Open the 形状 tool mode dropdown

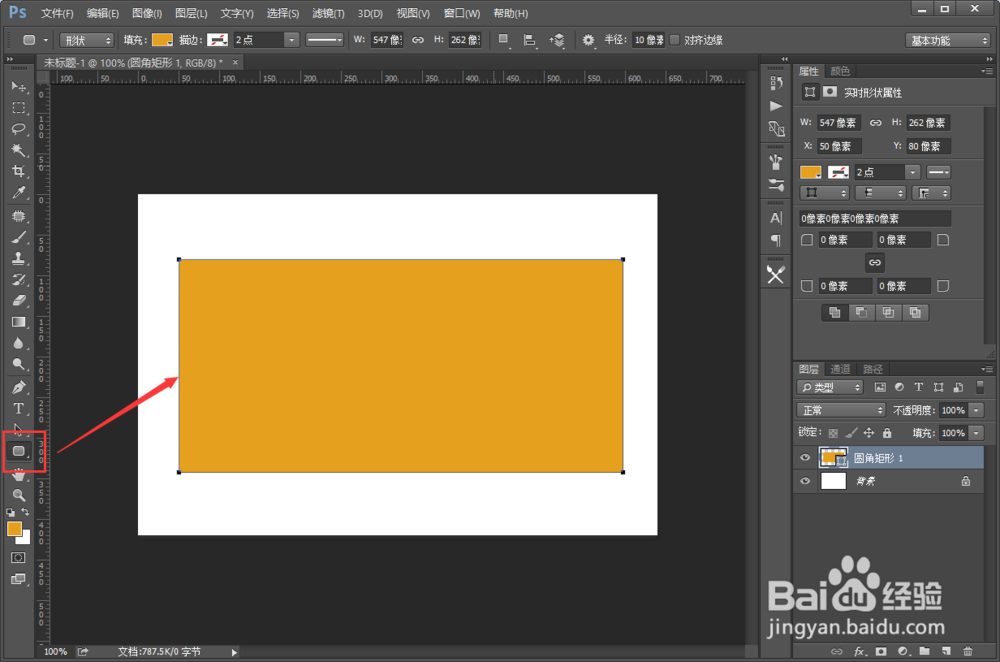pyautogui.click(x=87, y=40)
